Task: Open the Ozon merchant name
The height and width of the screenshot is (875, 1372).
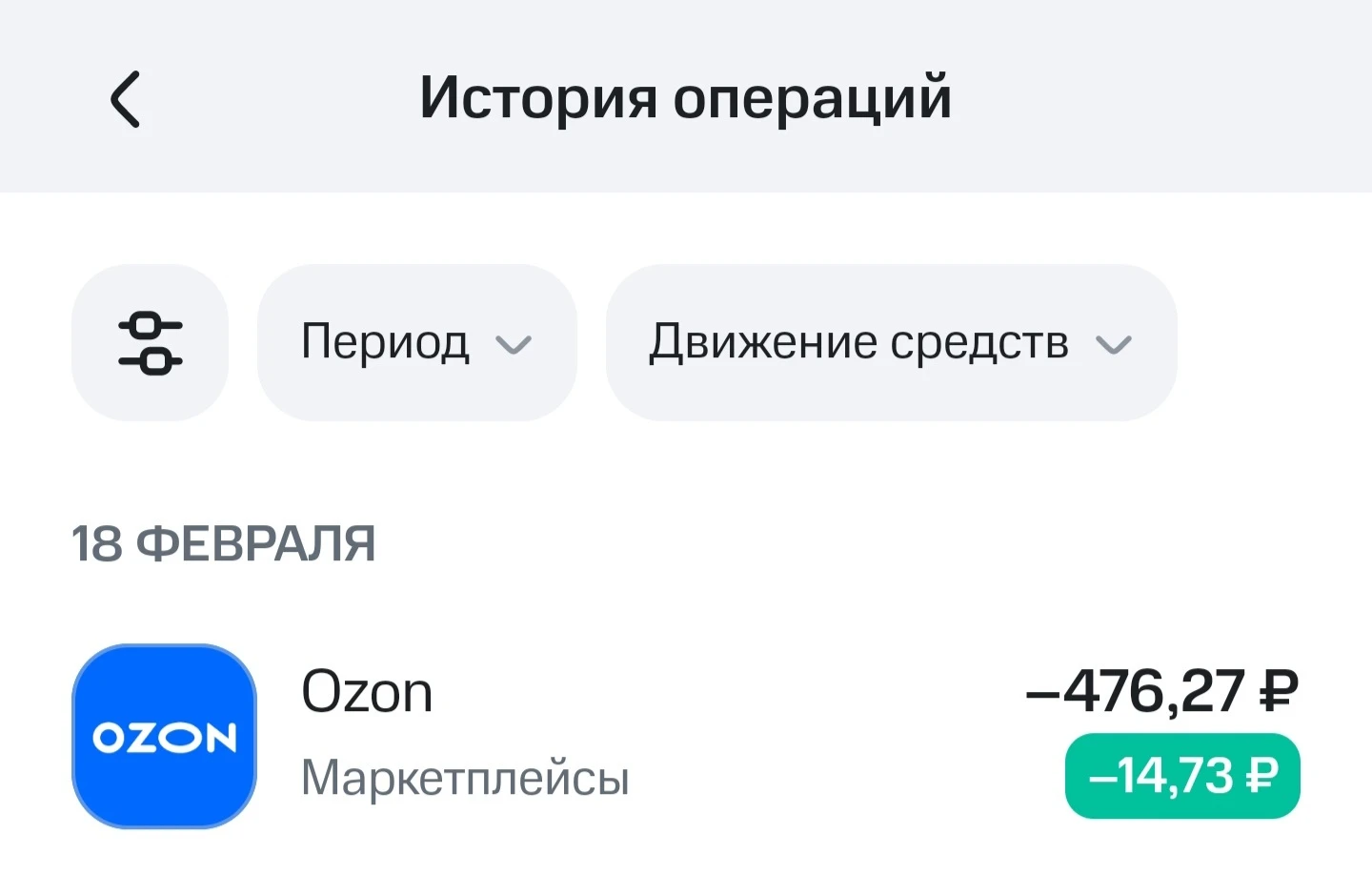Action: coord(367,692)
